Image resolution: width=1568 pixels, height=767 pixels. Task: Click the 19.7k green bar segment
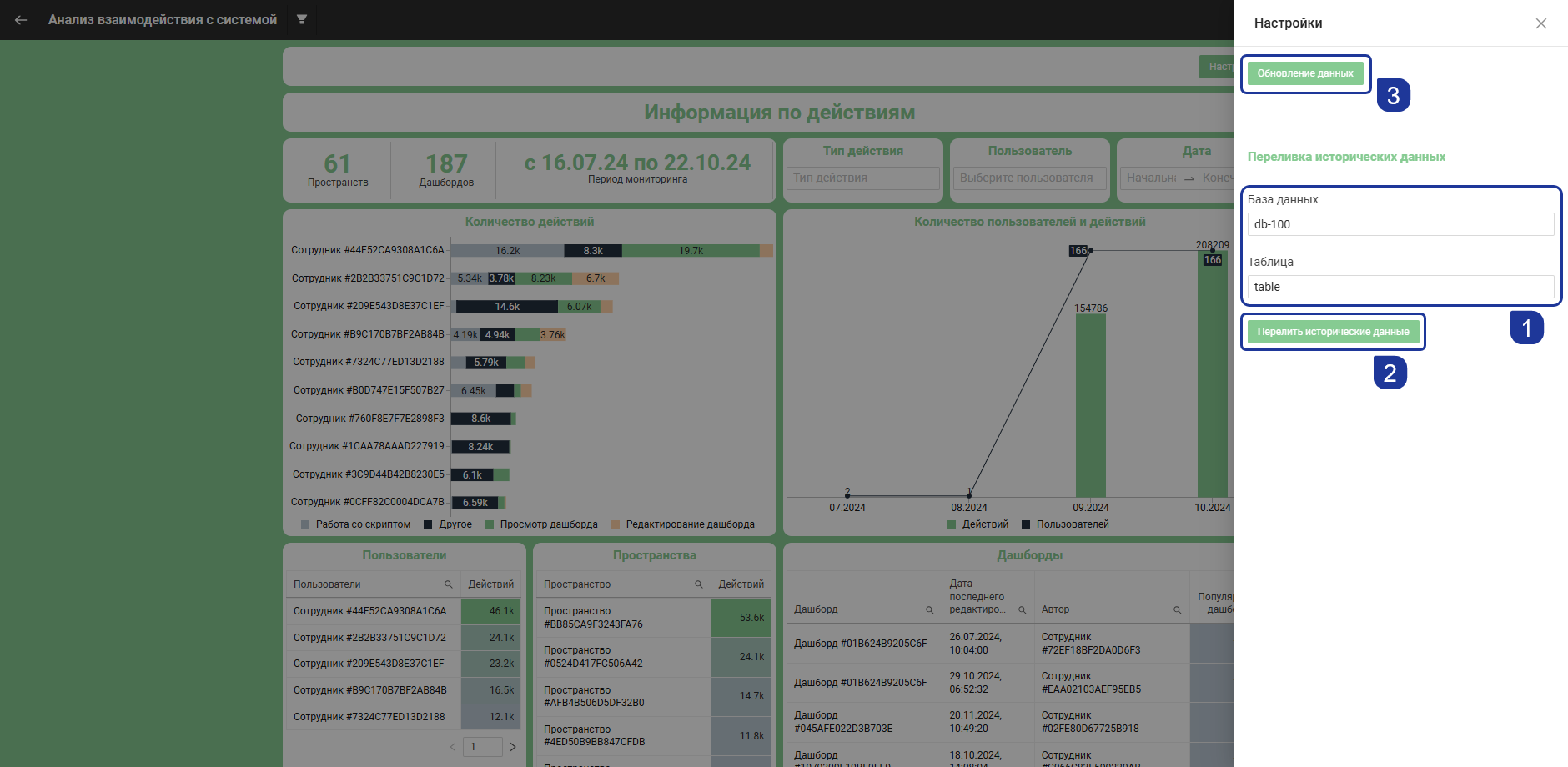(691, 251)
